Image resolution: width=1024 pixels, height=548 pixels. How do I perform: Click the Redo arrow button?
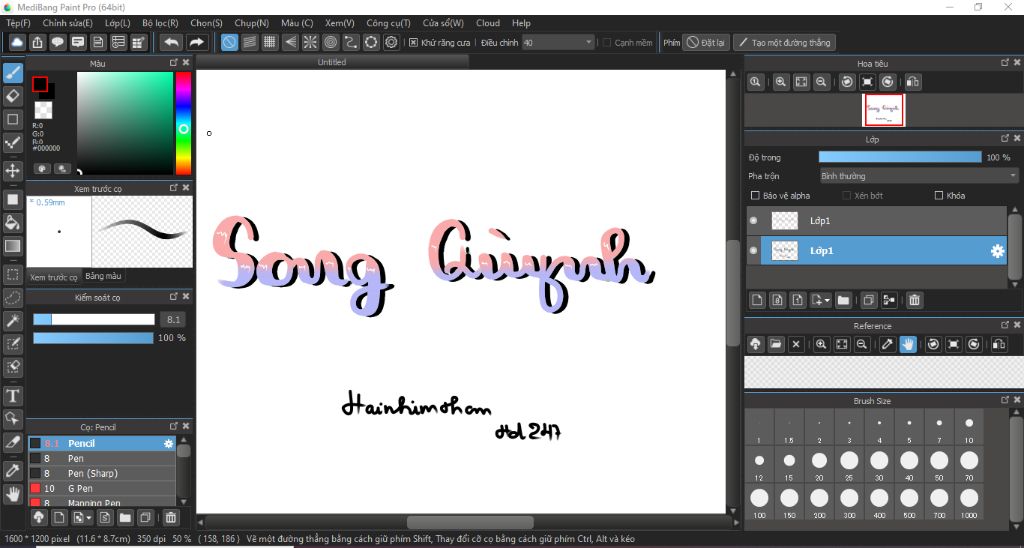coord(195,42)
